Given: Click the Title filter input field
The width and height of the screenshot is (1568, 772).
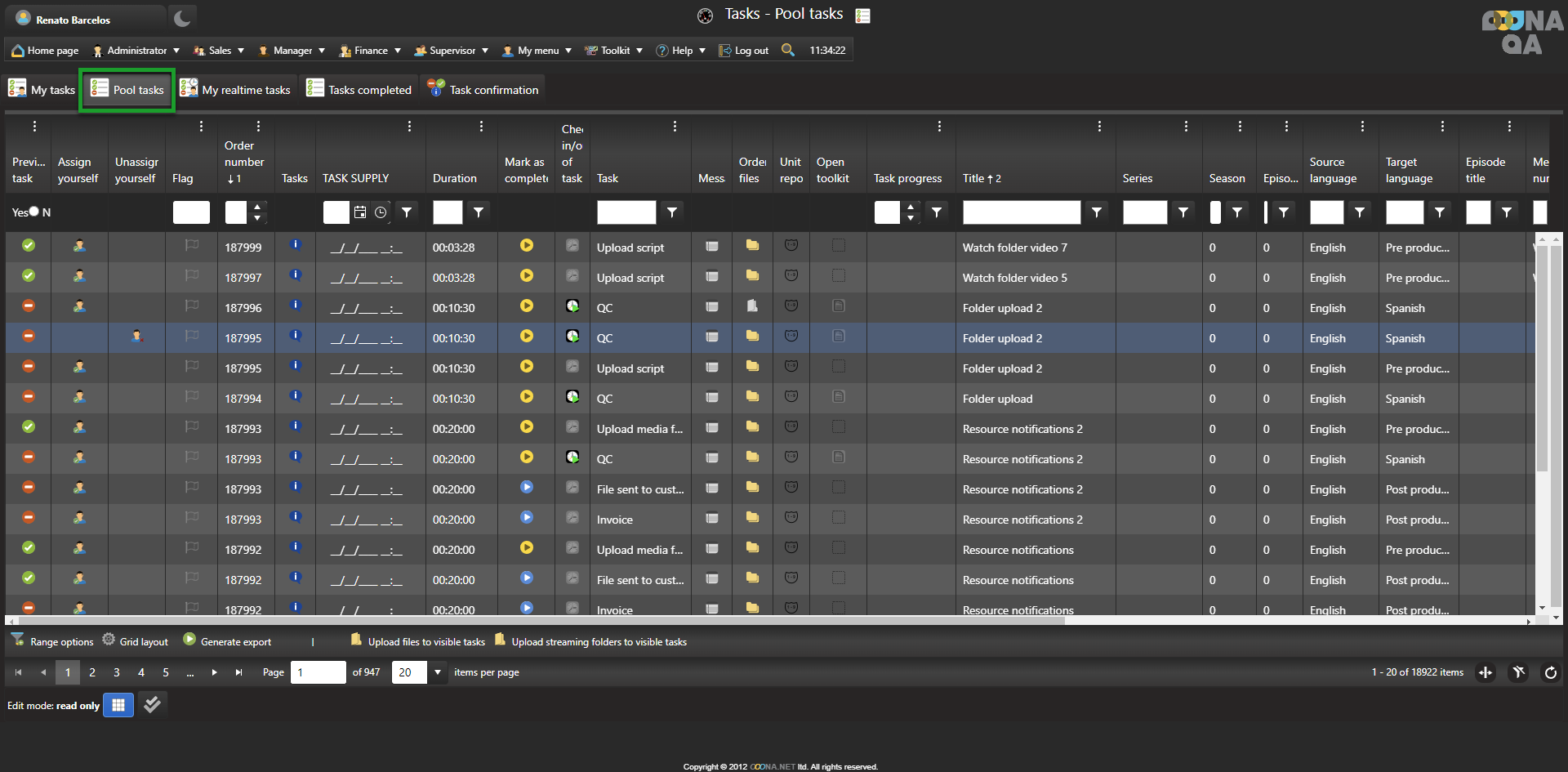Looking at the screenshot, I should tap(1021, 212).
